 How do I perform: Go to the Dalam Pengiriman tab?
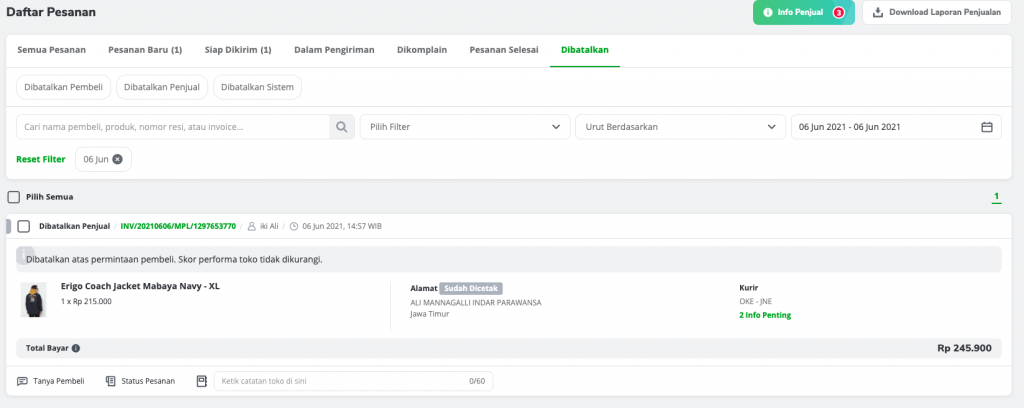[334, 50]
